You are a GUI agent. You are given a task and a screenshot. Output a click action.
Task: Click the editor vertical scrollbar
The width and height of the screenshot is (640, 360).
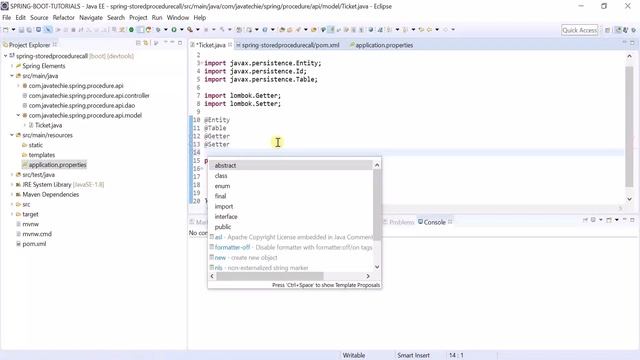629,127
